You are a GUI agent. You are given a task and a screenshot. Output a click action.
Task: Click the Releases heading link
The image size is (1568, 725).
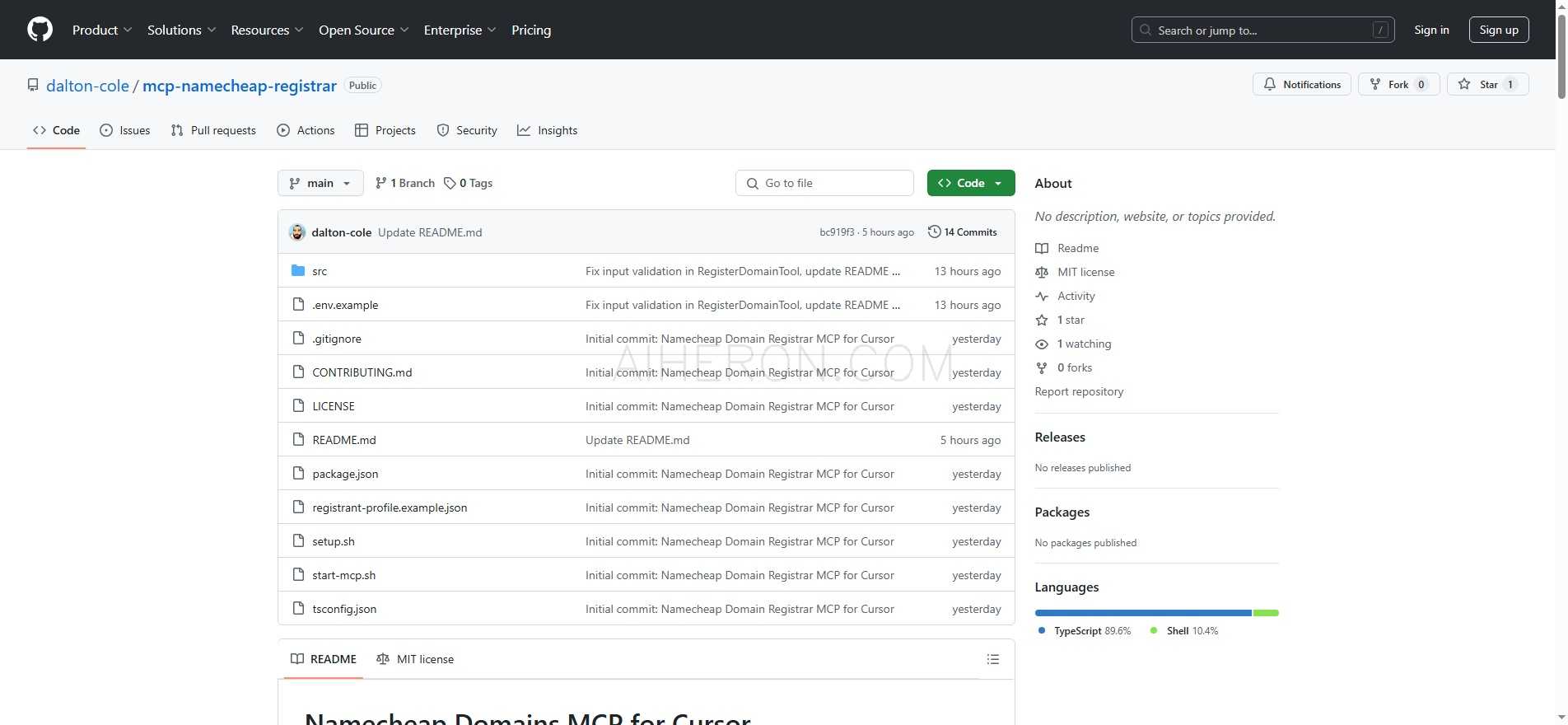pyautogui.click(x=1060, y=437)
